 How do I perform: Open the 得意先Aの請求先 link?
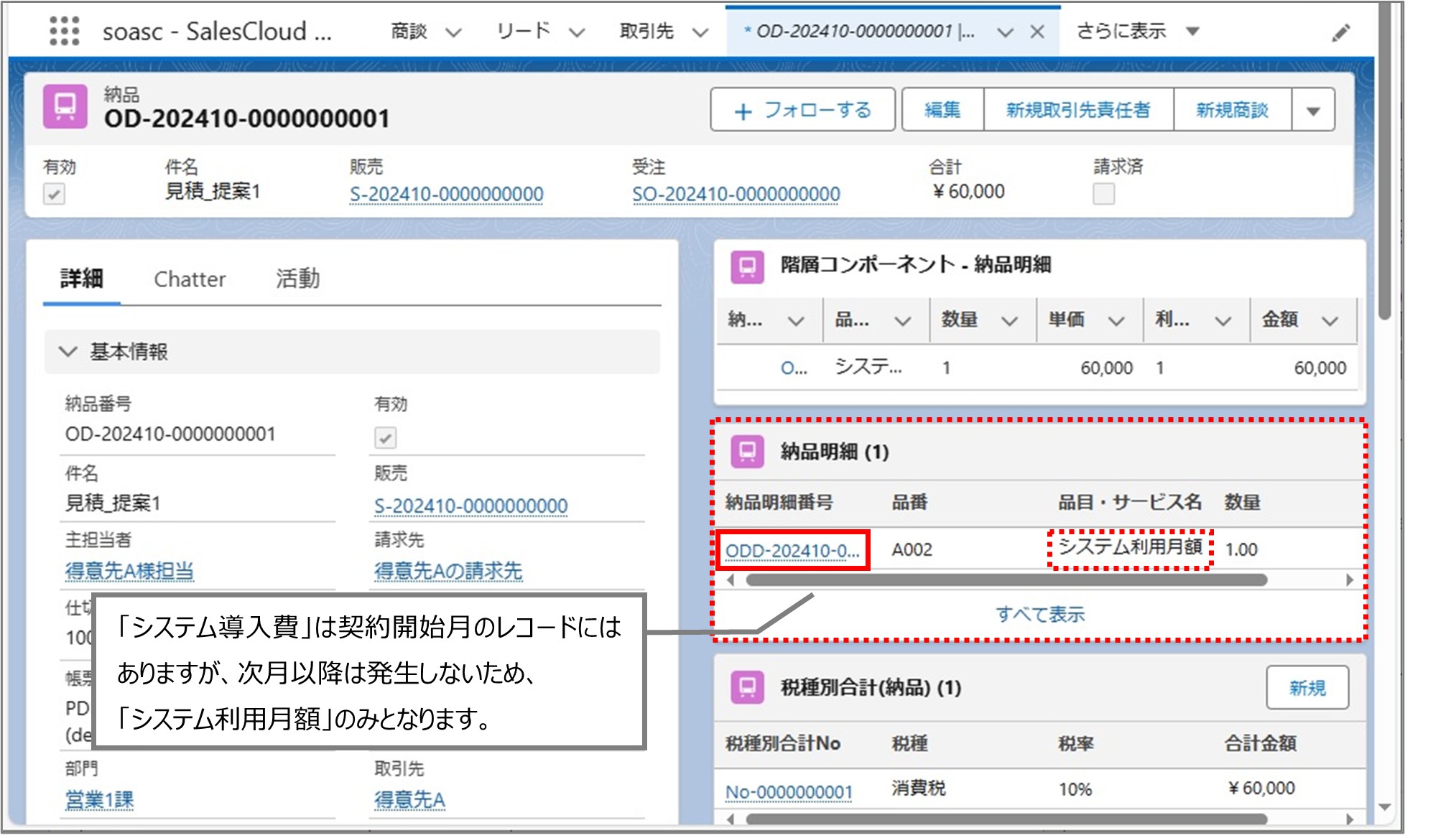448,572
